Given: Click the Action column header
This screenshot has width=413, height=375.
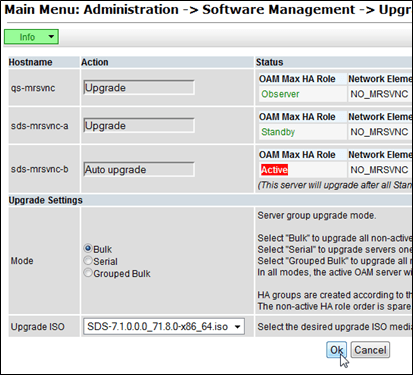Looking at the screenshot, I should coord(95,62).
